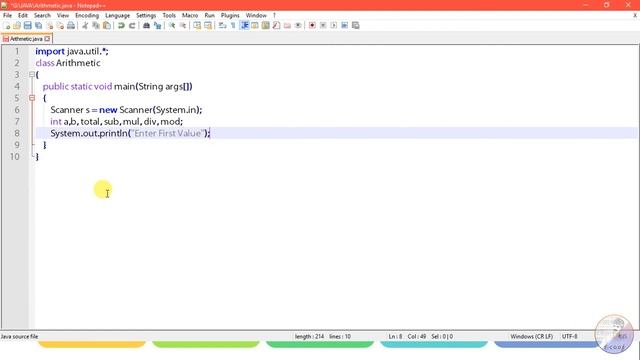This screenshot has width=640, height=360.
Task: Toggle show all characters icon
Action: [233, 26]
